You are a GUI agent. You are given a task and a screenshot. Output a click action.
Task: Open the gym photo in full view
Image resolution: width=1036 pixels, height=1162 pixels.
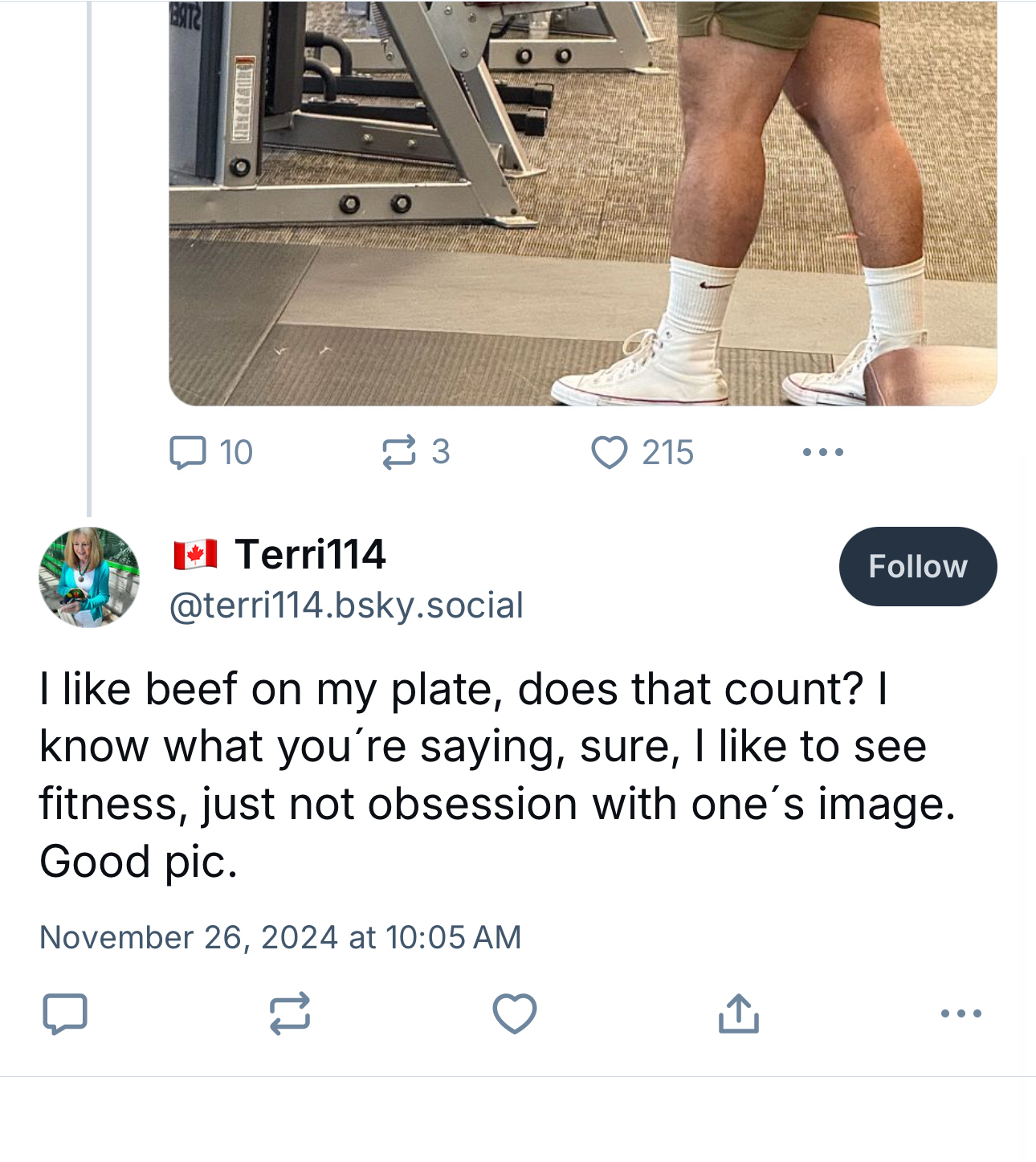[582, 201]
